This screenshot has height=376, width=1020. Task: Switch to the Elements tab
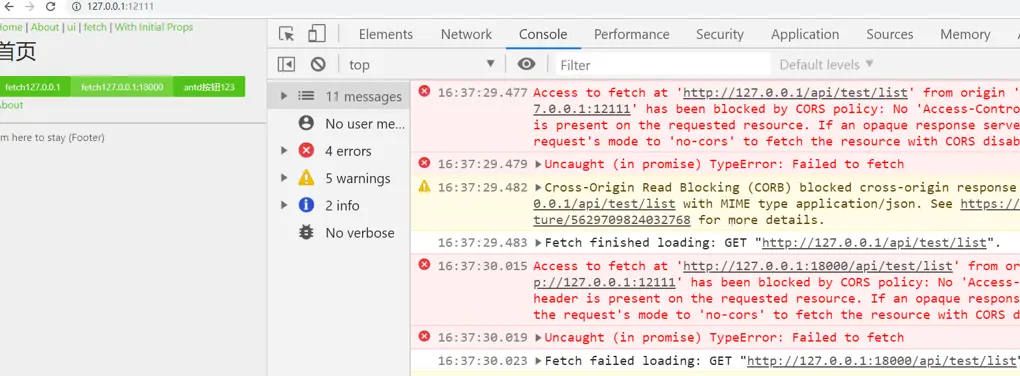(x=386, y=34)
